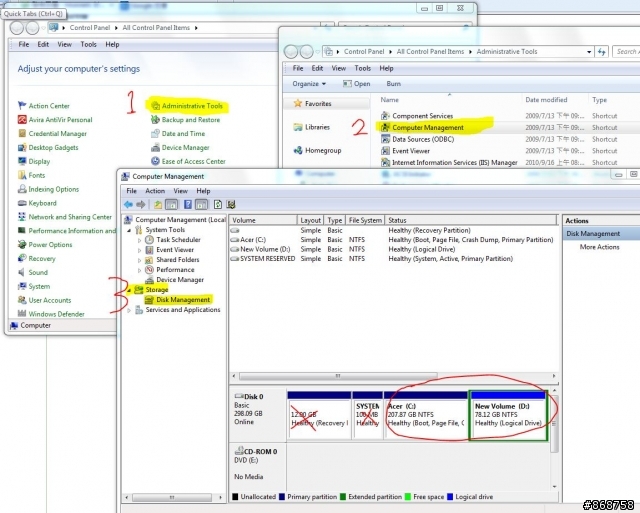Open Tools menu in Administrative Tools window
The height and width of the screenshot is (513, 640).
point(362,68)
